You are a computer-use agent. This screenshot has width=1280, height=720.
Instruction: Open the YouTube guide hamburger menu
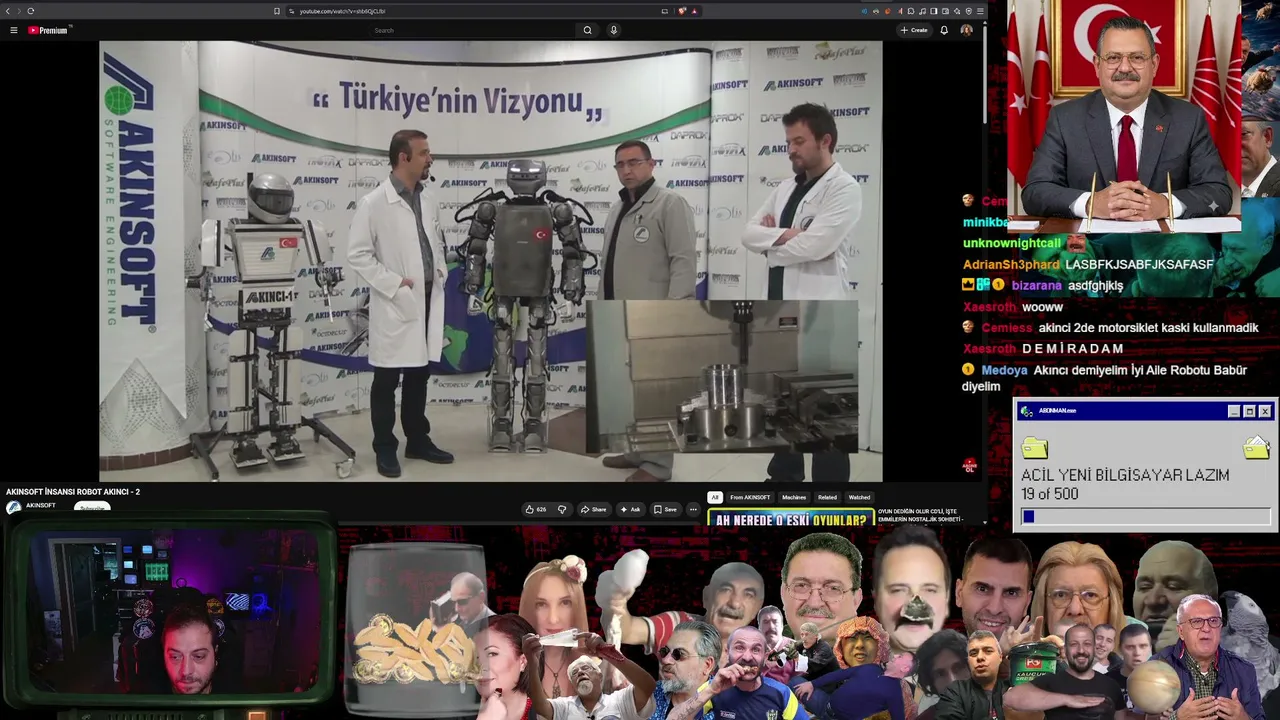[14, 30]
